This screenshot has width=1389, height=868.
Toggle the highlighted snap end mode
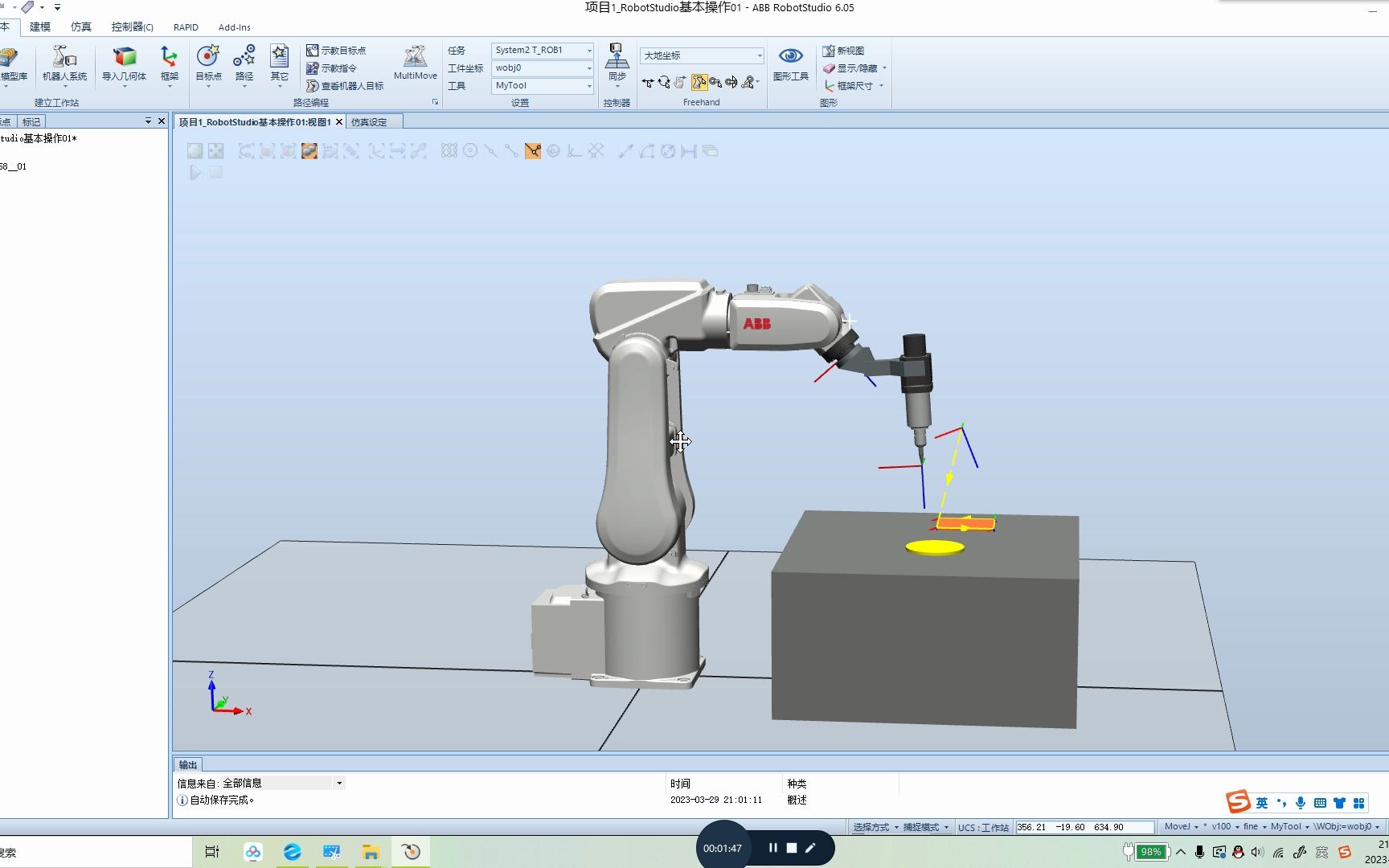pos(533,151)
